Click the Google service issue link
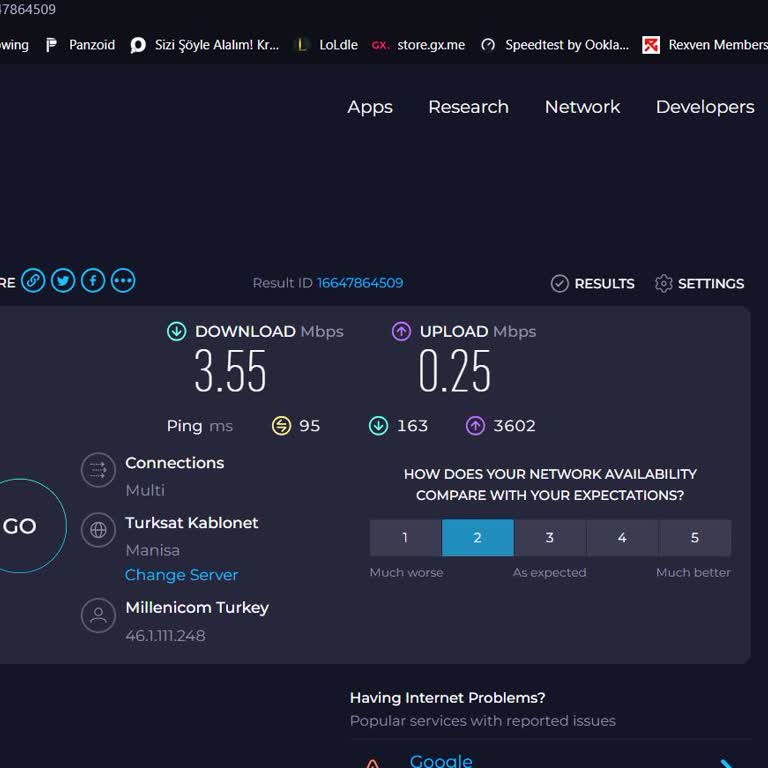The height and width of the screenshot is (768, 768). (441, 761)
